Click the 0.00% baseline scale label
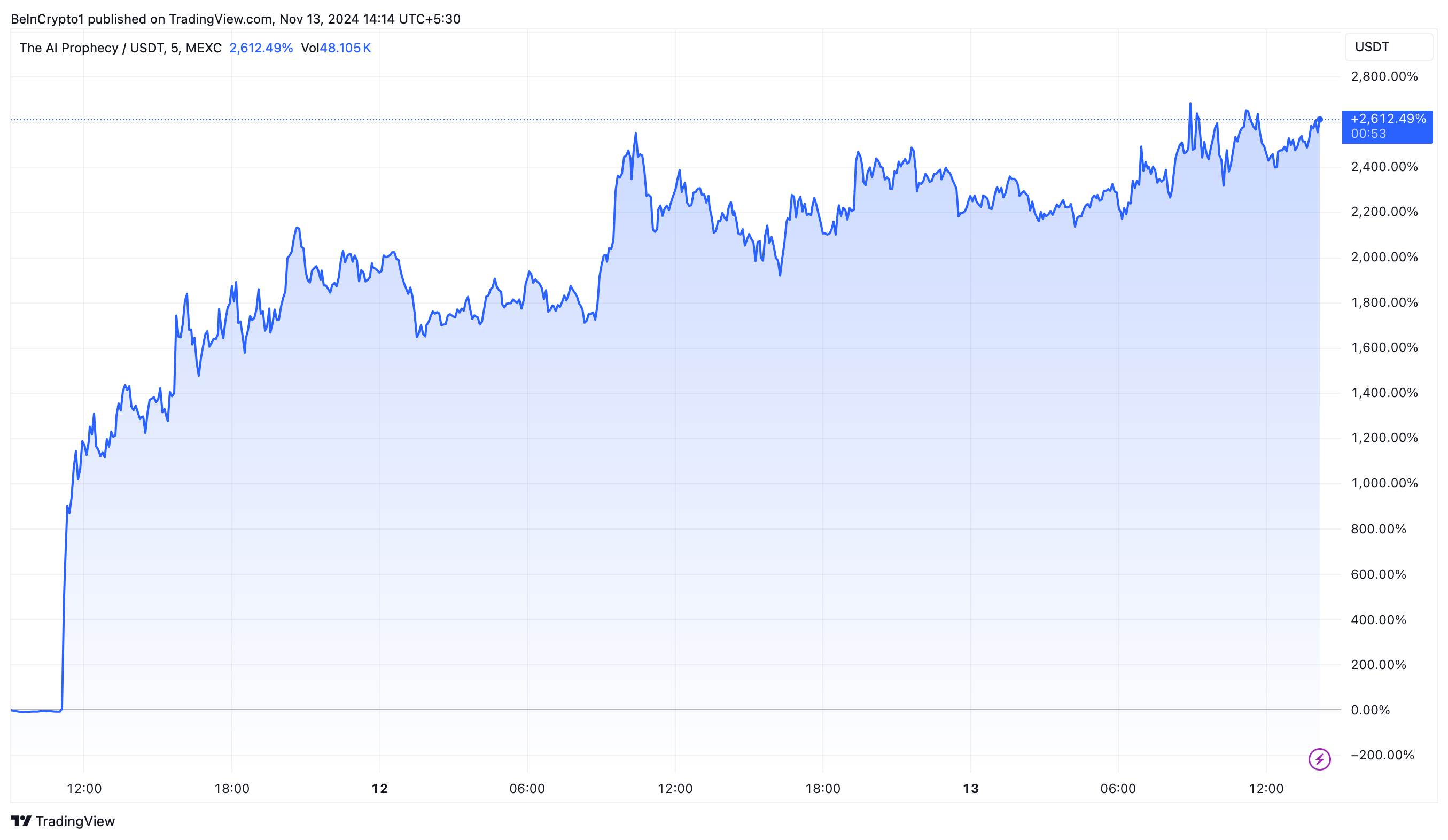Viewport: 1448px width, 840px height. click(x=1370, y=710)
